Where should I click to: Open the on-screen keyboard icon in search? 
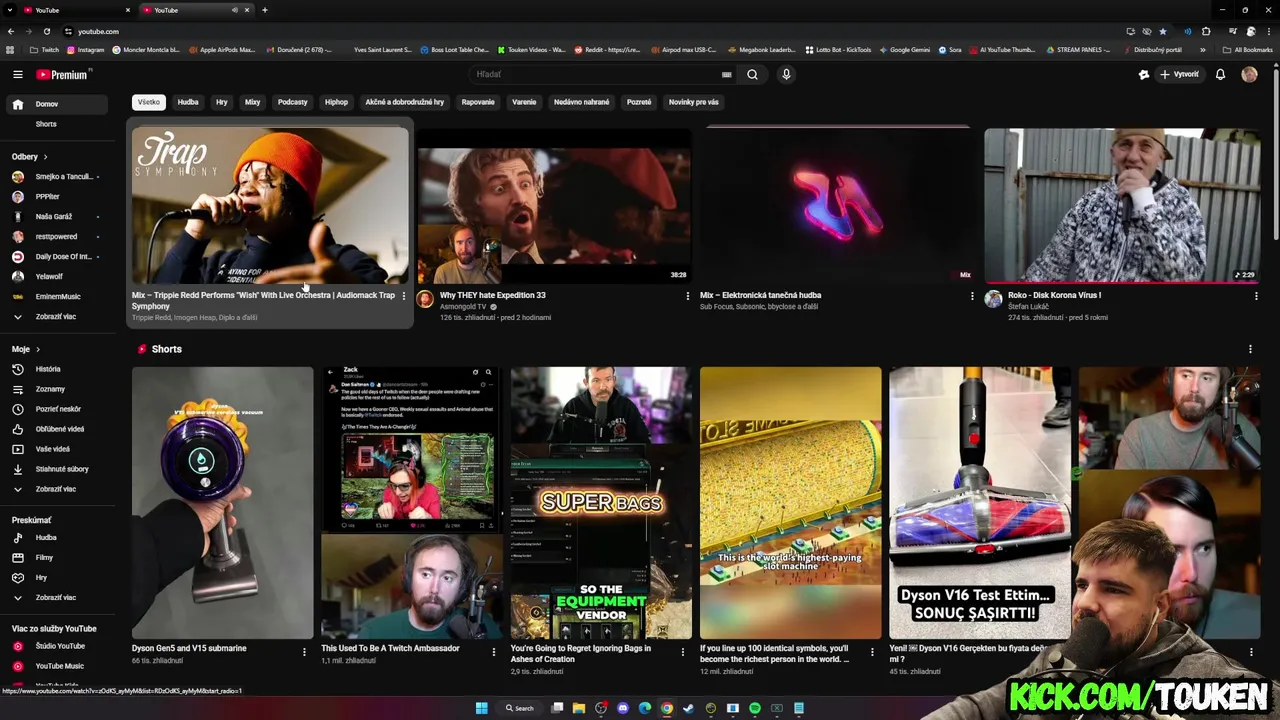click(x=727, y=74)
